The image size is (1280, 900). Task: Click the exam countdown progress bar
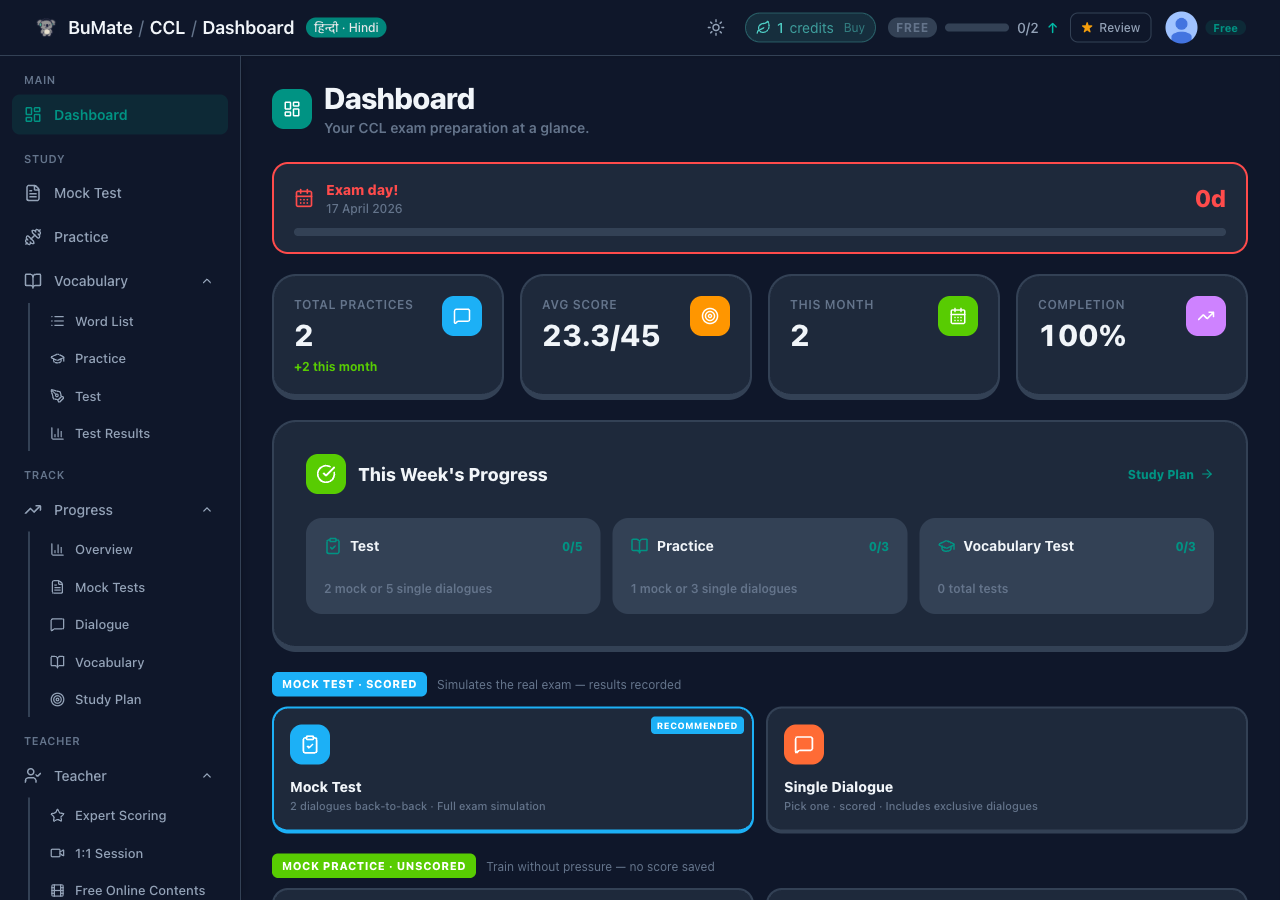click(x=760, y=232)
